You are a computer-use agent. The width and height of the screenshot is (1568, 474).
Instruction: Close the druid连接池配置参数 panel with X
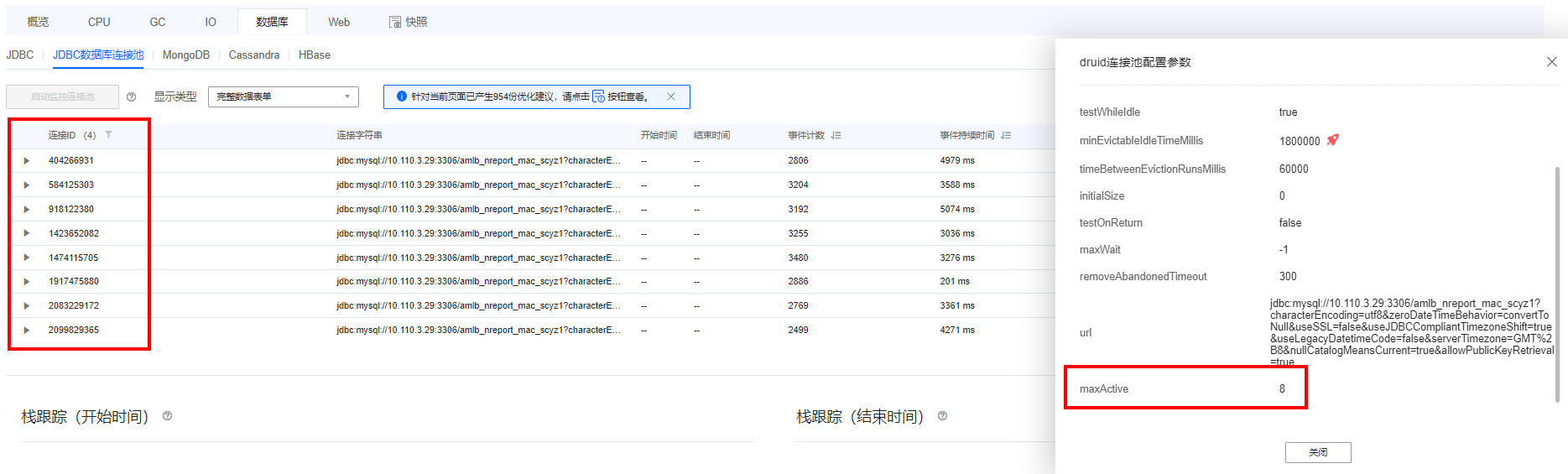point(1551,62)
